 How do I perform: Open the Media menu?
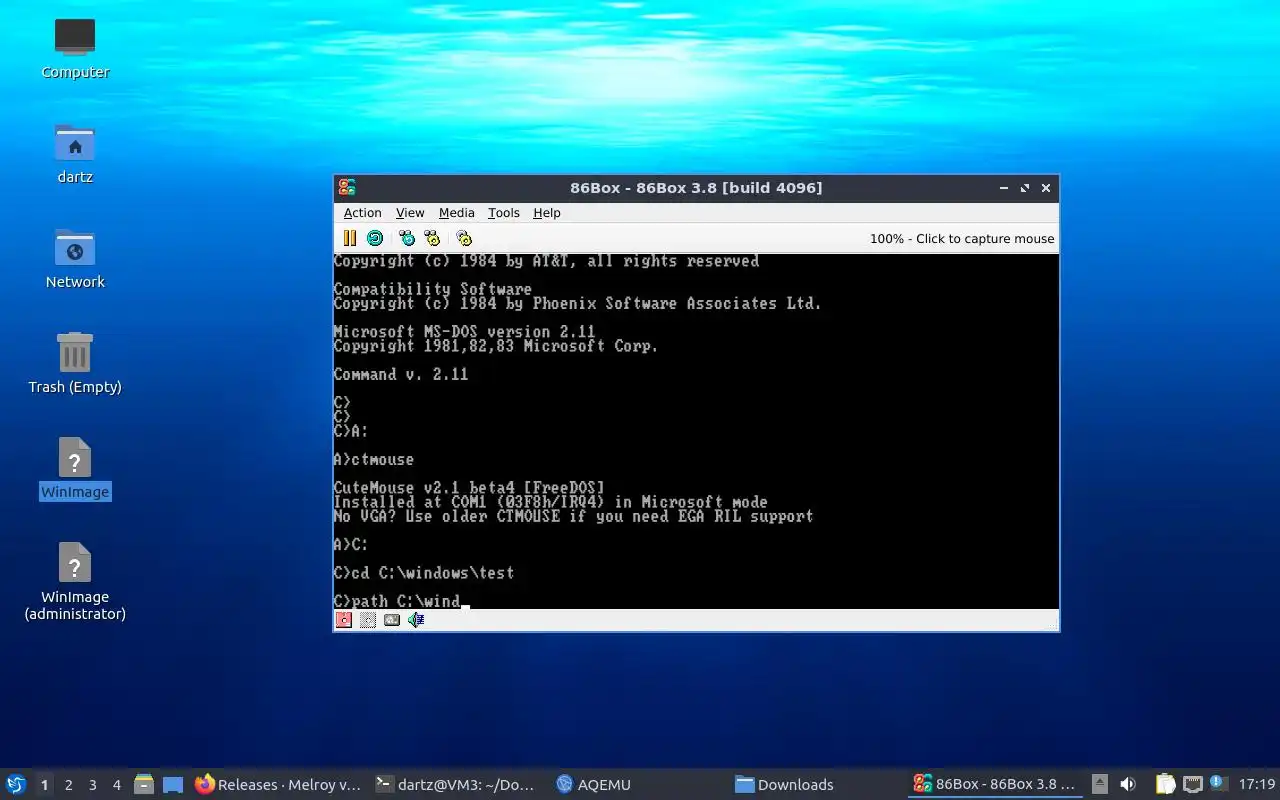[456, 213]
